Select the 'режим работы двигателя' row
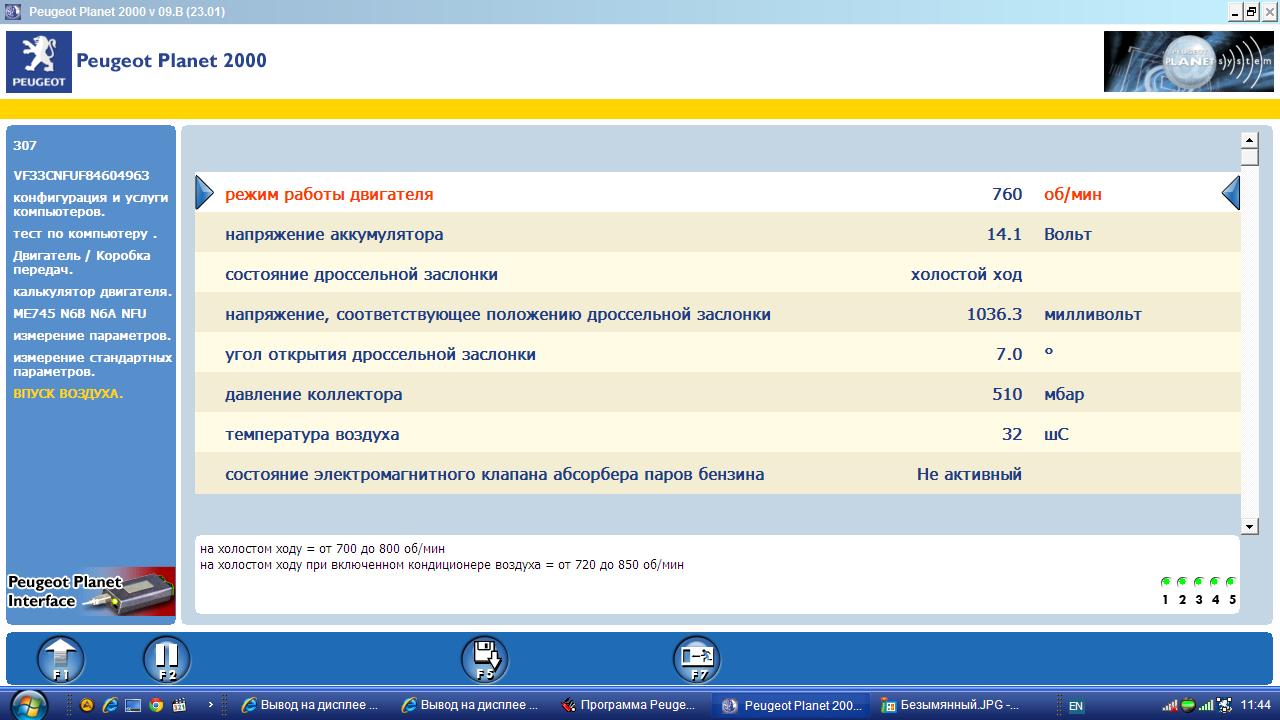 pyautogui.click(x=717, y=193)
